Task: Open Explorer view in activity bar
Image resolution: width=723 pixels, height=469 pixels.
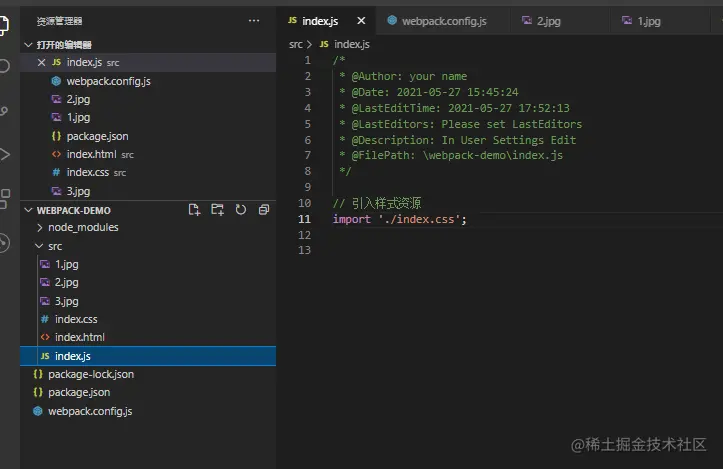Action: coord(4,25)
